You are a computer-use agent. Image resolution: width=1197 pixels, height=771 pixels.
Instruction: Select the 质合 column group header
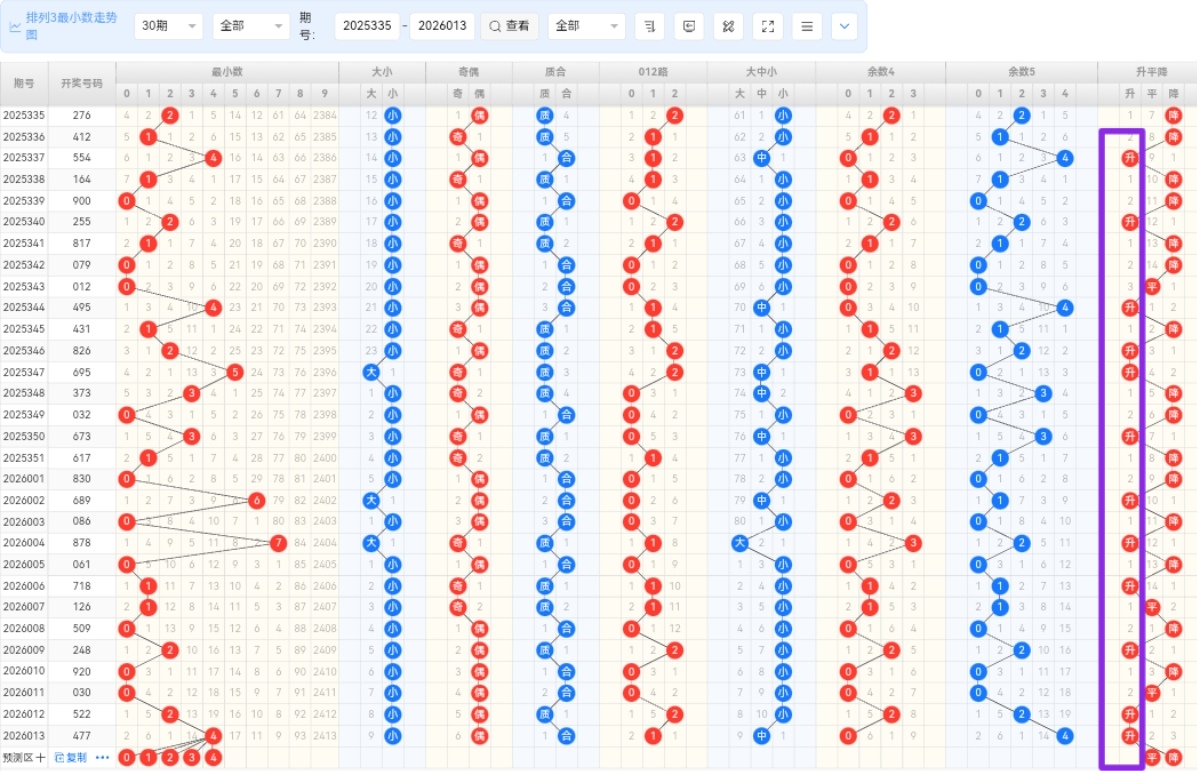click(556, 72)
